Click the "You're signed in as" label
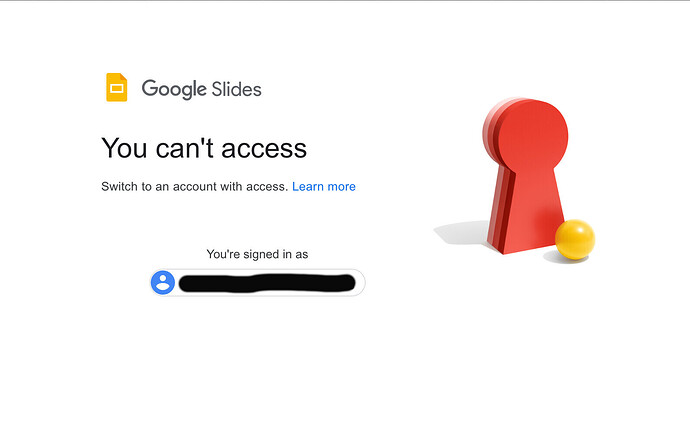The width and height of the screenshot is (690, 441). (x=257, y=254)
